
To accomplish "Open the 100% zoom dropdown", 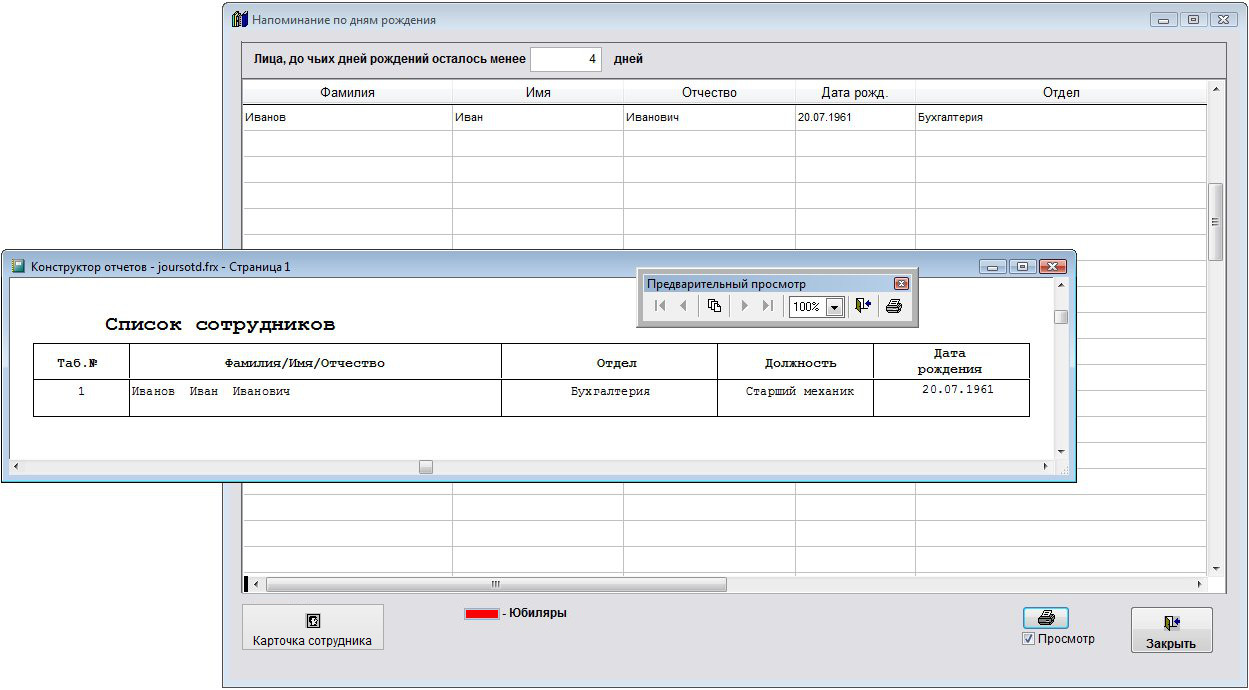I will (x=834, y=307).
